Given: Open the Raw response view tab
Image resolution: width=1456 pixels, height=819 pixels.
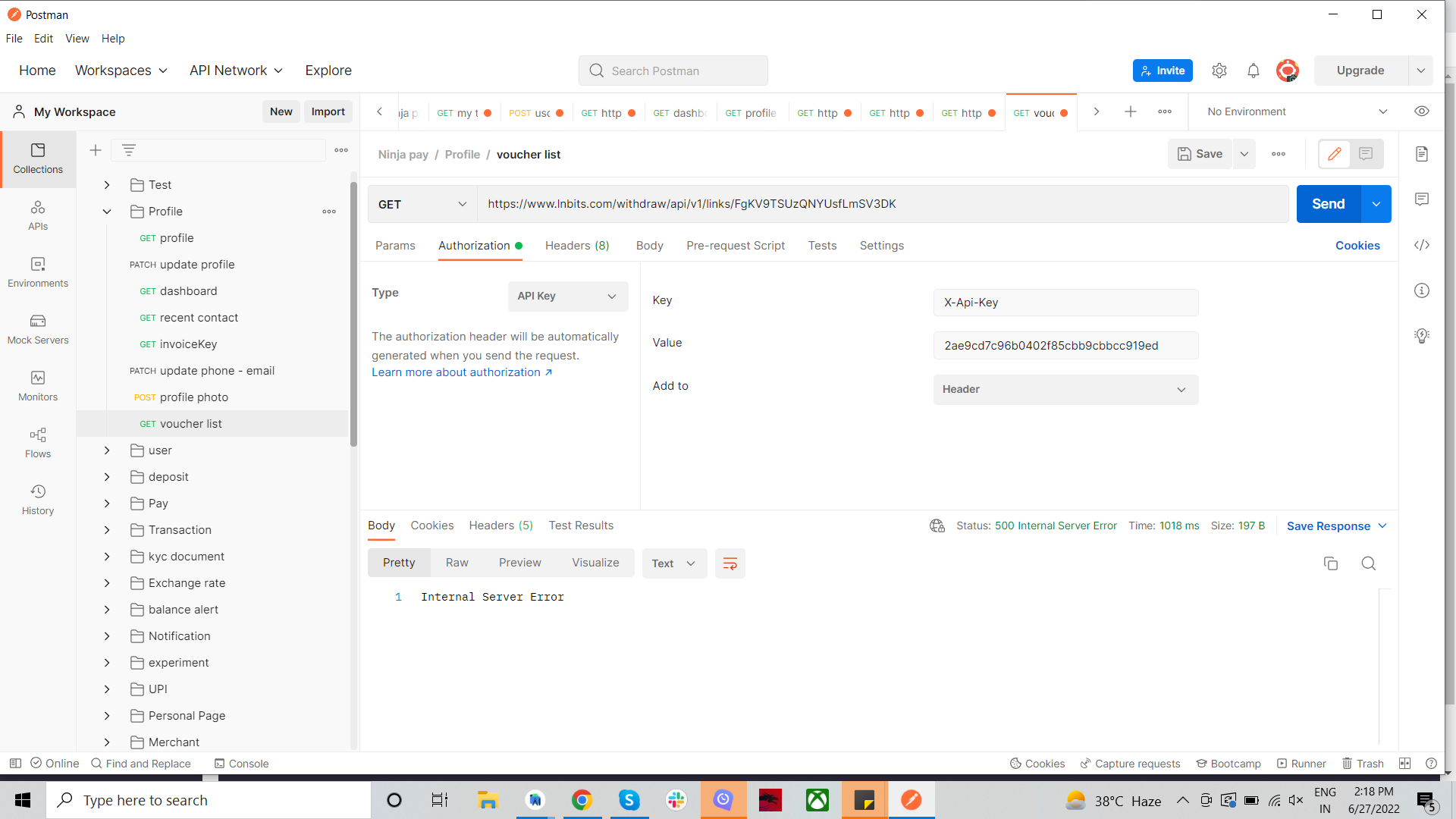Looking at the screenshot, I should (457, 563).
